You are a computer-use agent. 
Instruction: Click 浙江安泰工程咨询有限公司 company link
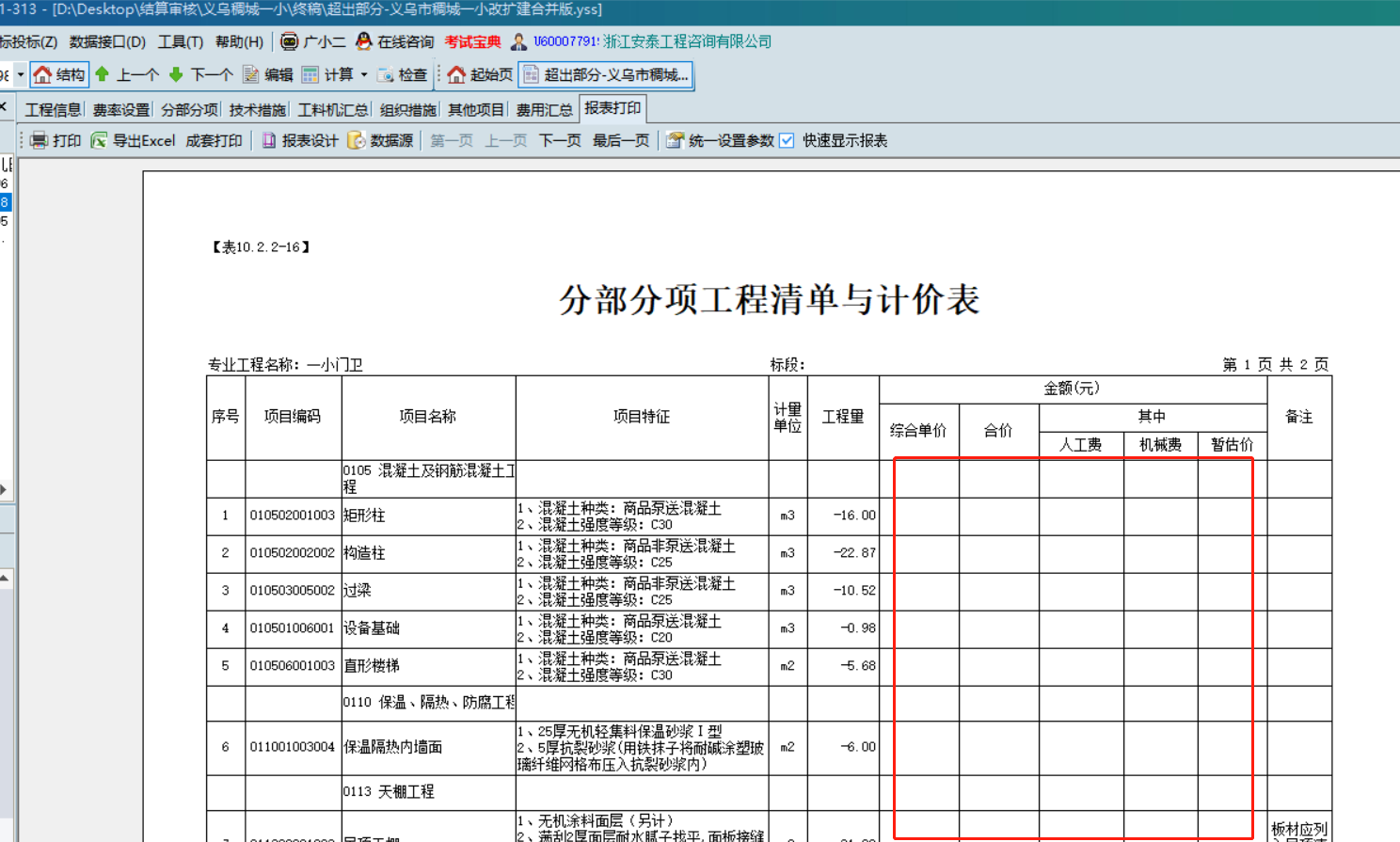point(687,41)
